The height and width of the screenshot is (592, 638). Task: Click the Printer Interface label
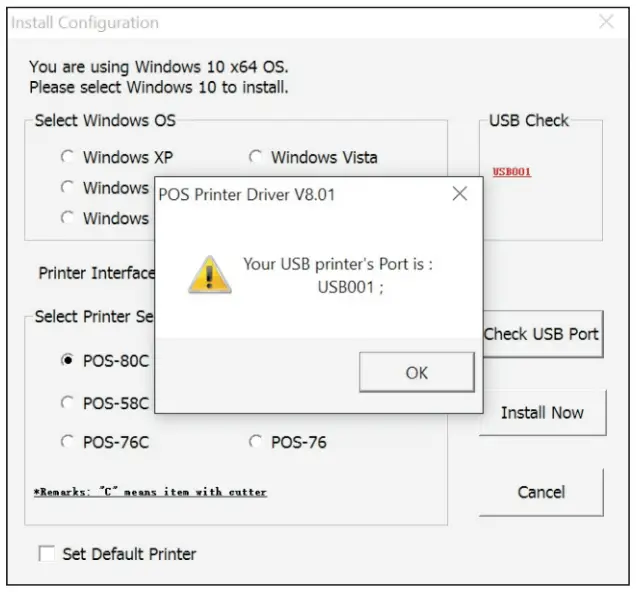(97, 273)
